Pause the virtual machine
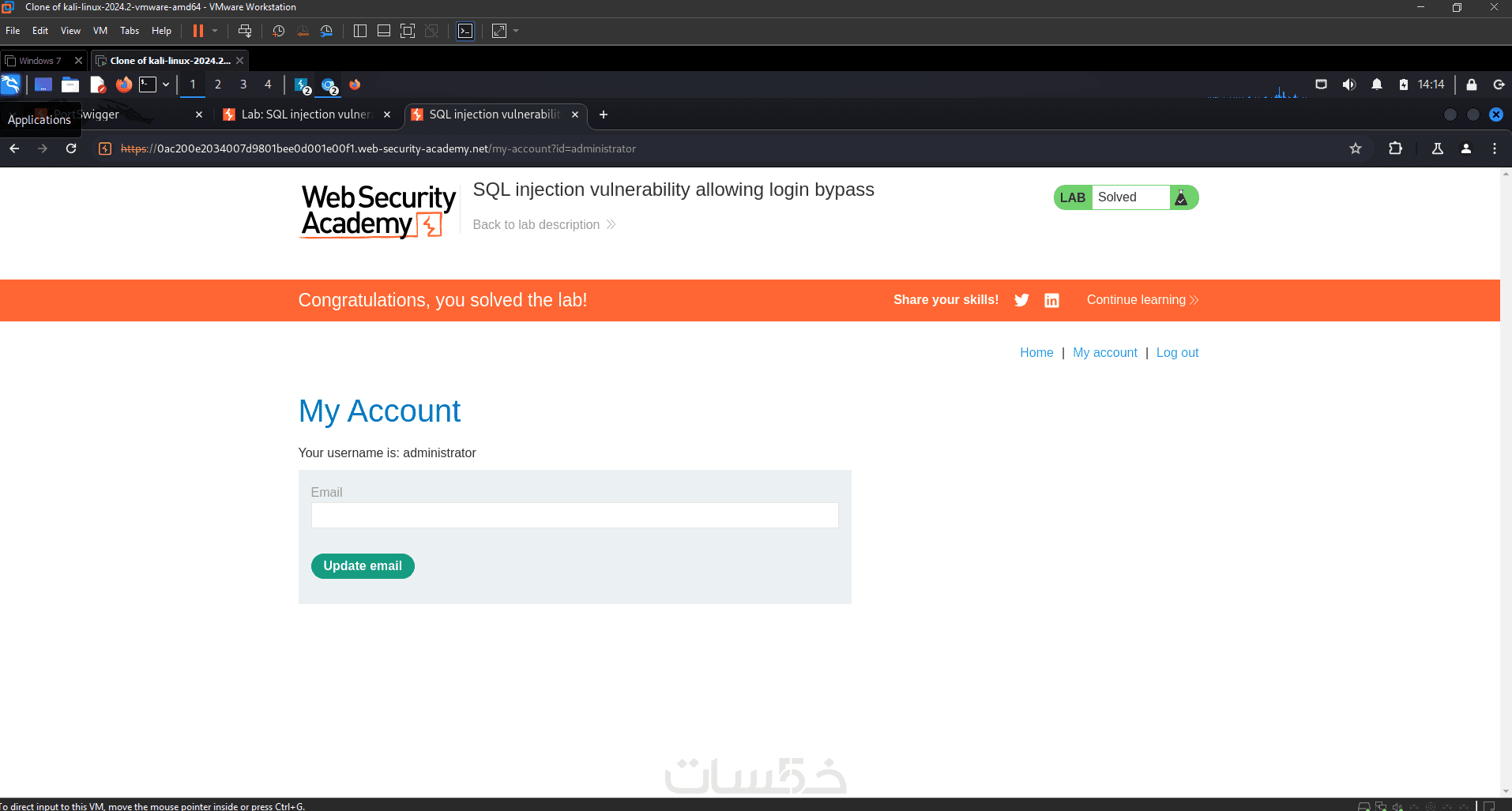 coord(198,31)
